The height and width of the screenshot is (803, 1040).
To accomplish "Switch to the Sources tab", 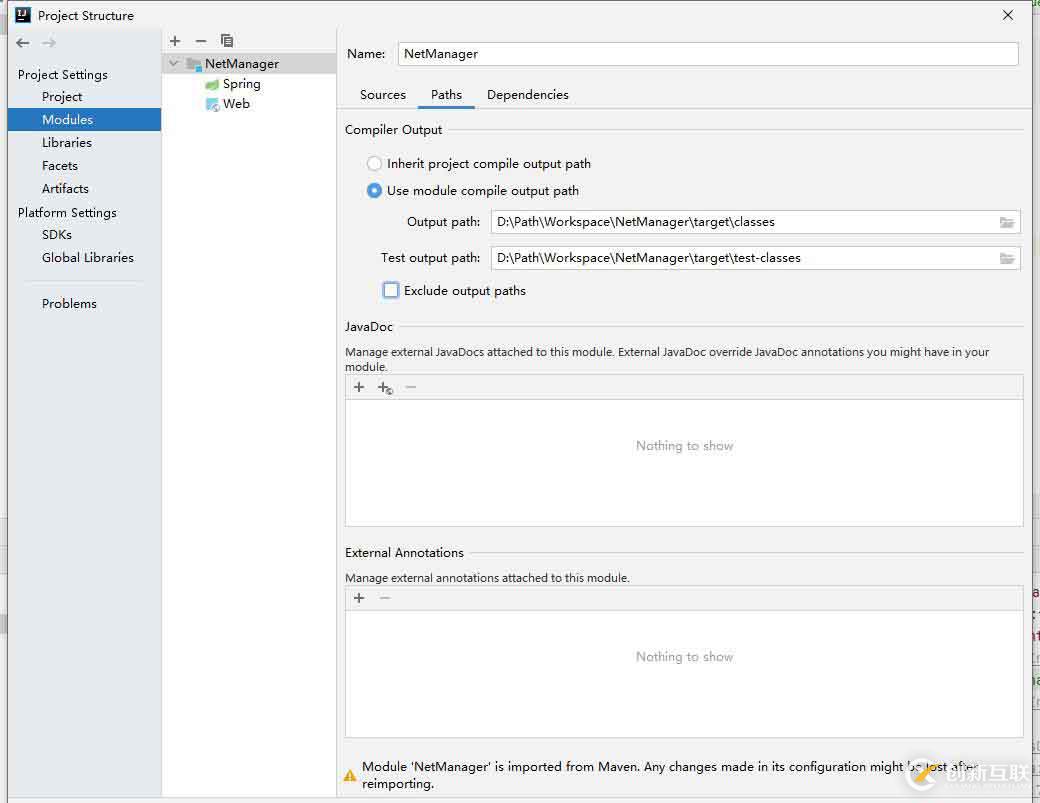I will [x=383, y=95].
